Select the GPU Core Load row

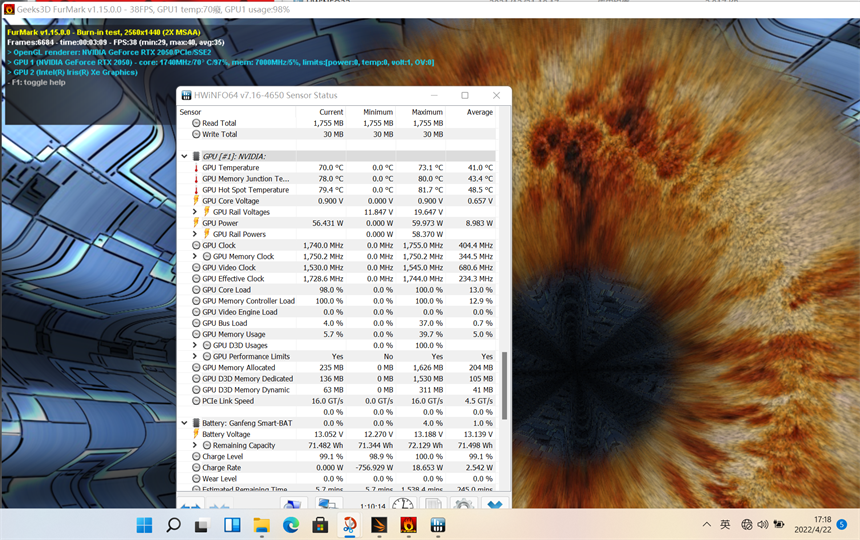click(336, 289)
